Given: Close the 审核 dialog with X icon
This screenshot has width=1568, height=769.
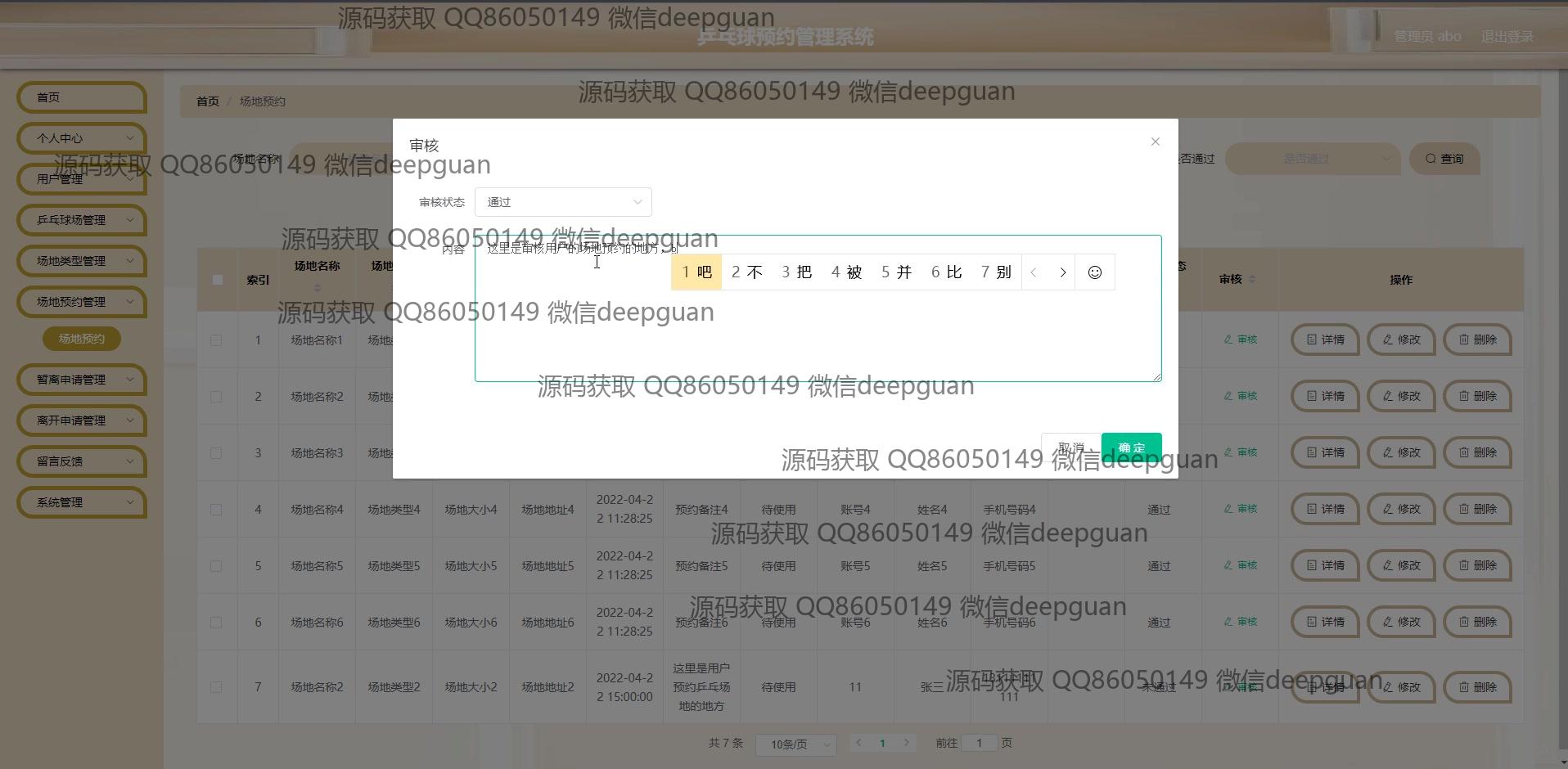Looking at the screenshot, I should (1155, 142).
